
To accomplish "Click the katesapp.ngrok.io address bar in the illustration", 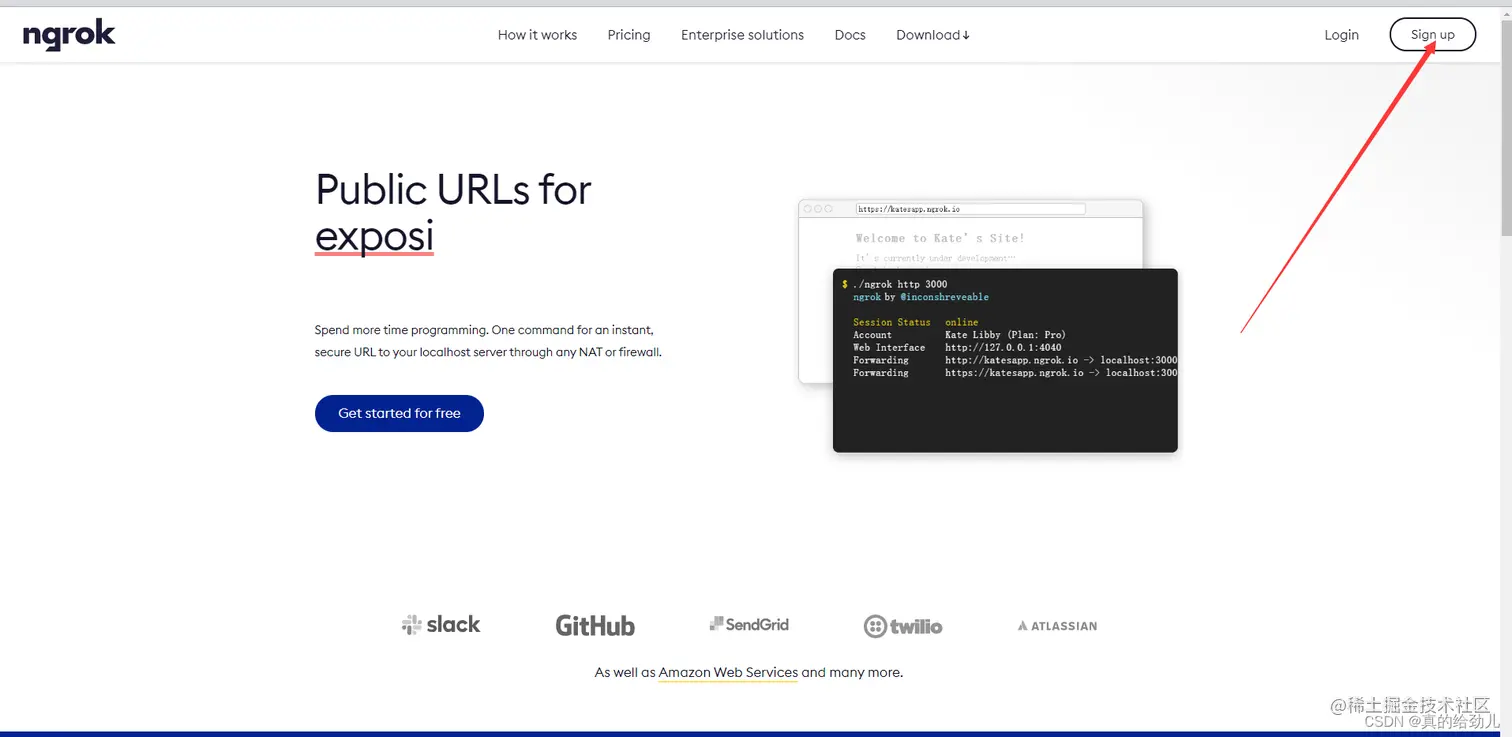I will [970, 209].
